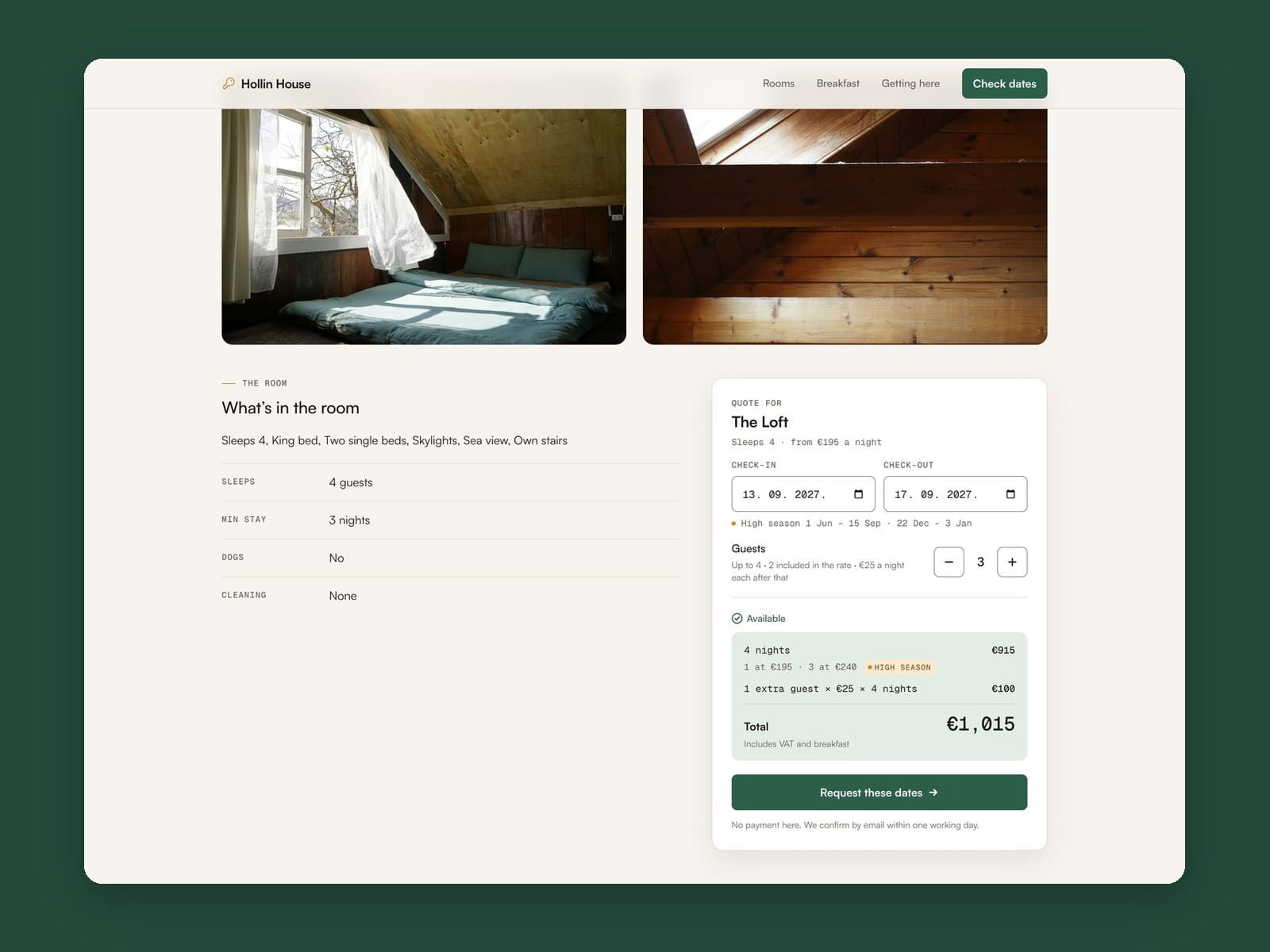Click the Hollin House brand name

275,84
